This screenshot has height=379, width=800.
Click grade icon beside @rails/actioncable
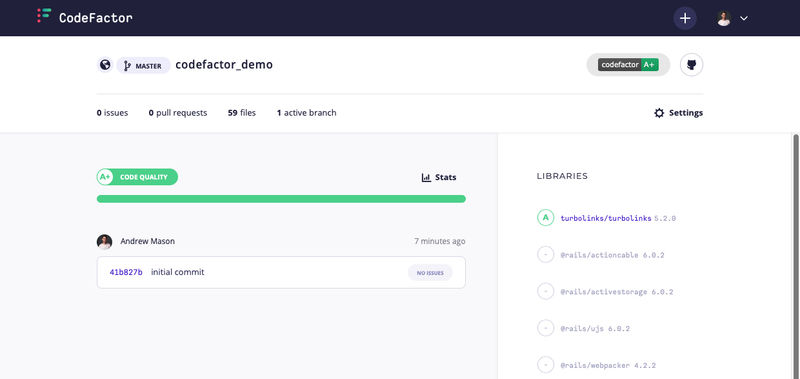click(x=545, y=255)
